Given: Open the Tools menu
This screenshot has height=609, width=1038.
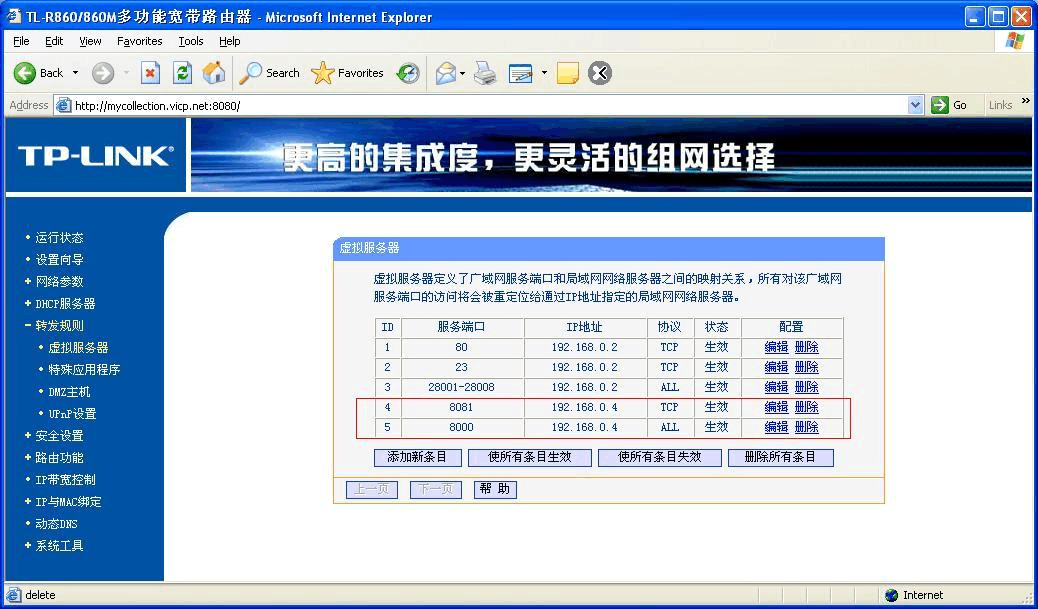Looking at the screenshot, I should (x=190, y=41).
